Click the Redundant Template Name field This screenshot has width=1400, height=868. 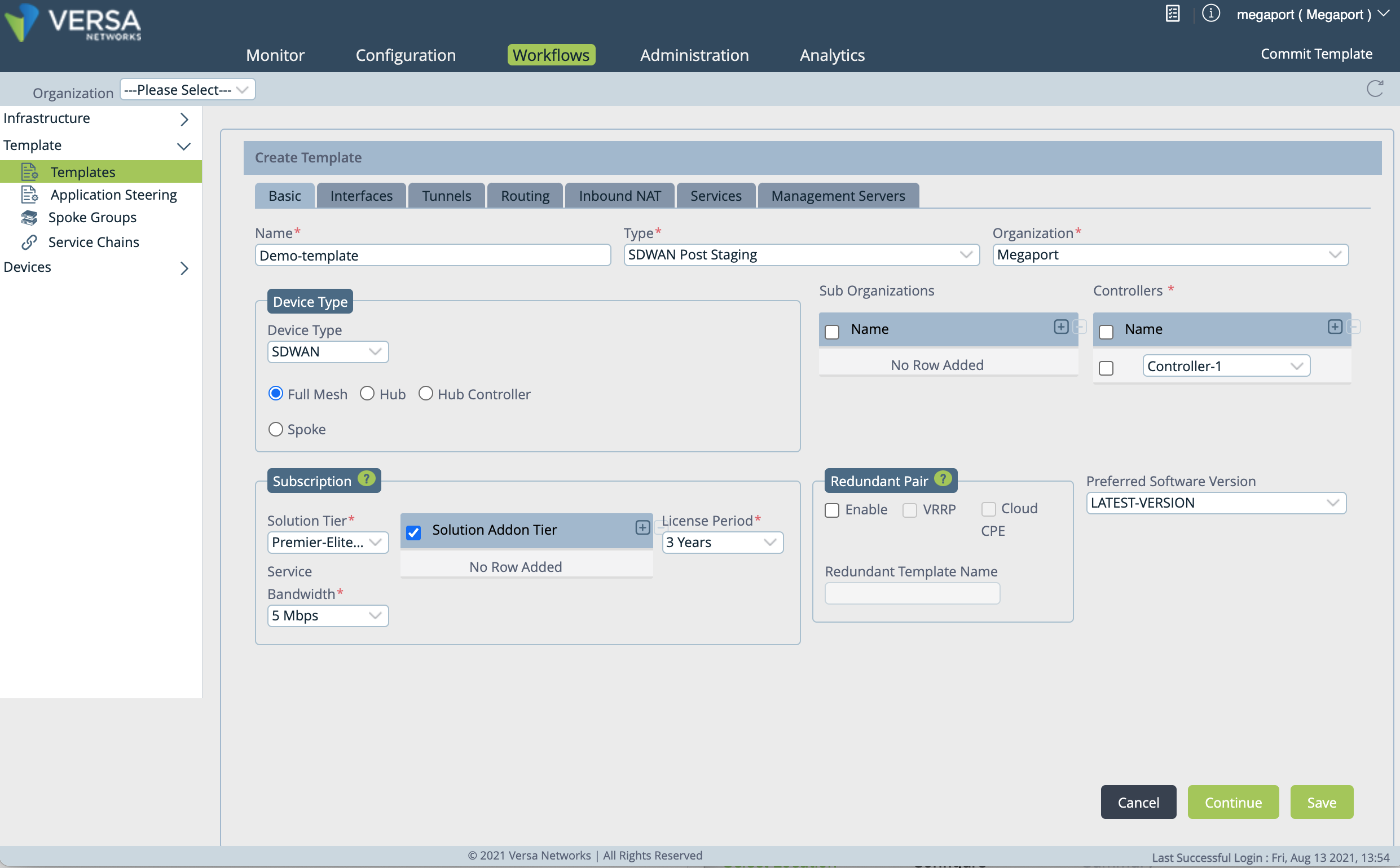click(912, 593)
